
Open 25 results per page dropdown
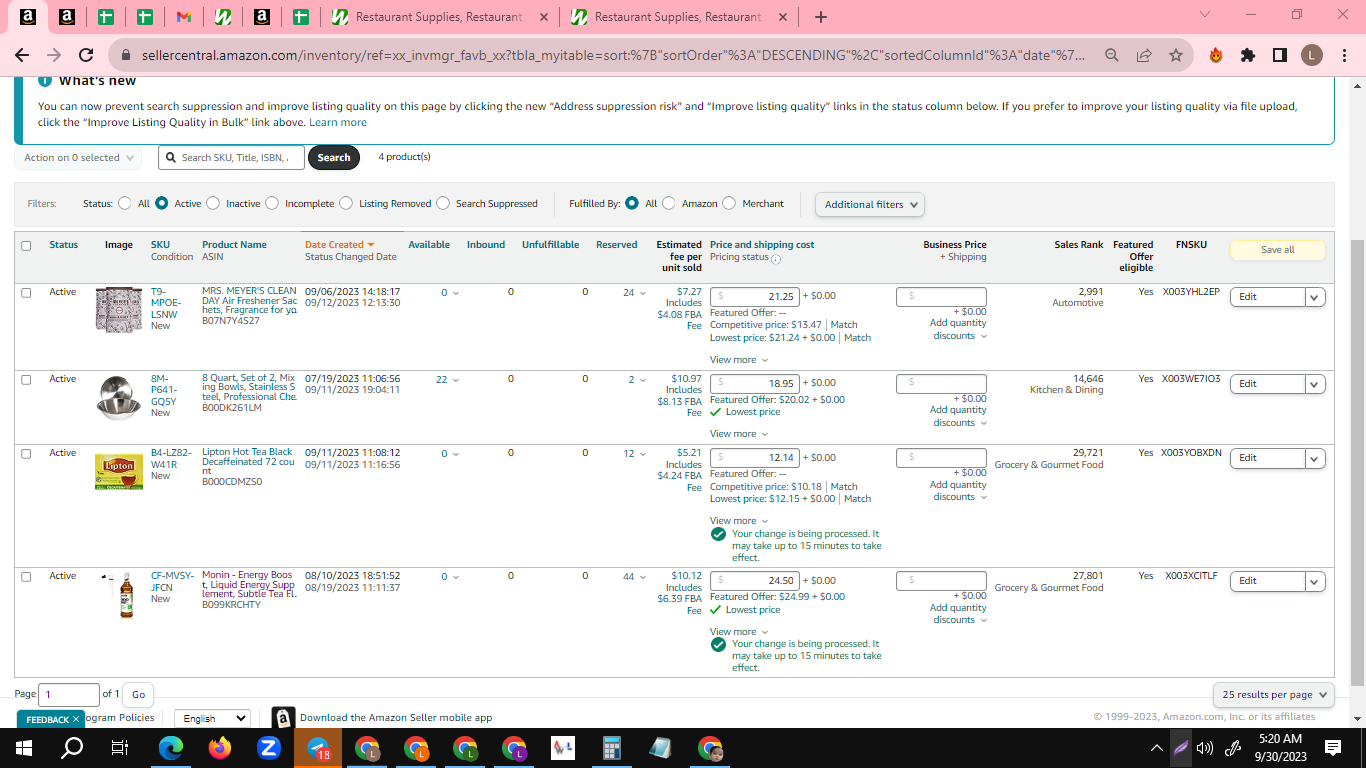(1274, 694)
